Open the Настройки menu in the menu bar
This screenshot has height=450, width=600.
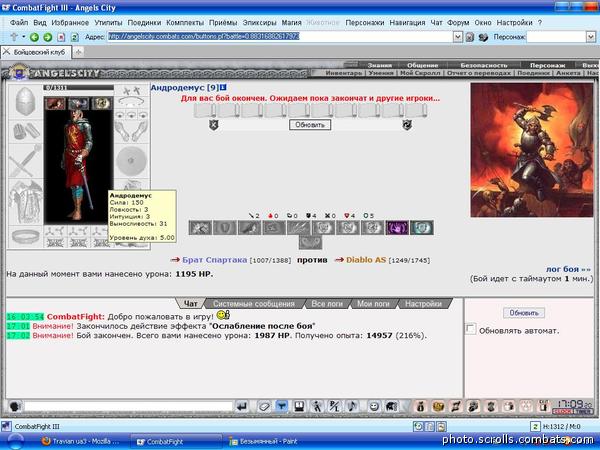514,23
